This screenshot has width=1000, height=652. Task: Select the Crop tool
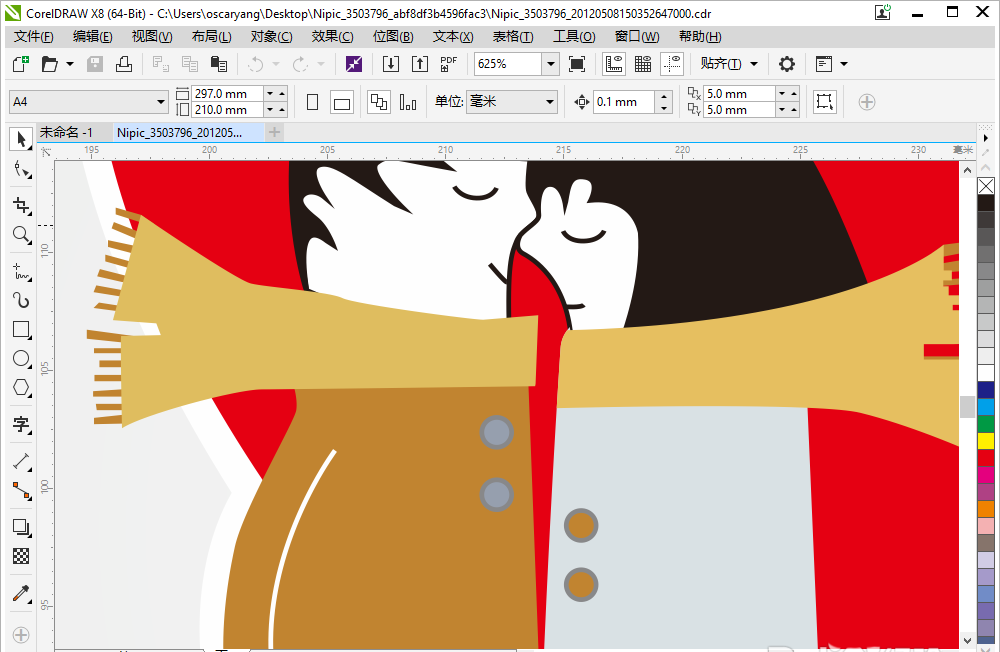(x=21, y=205)
